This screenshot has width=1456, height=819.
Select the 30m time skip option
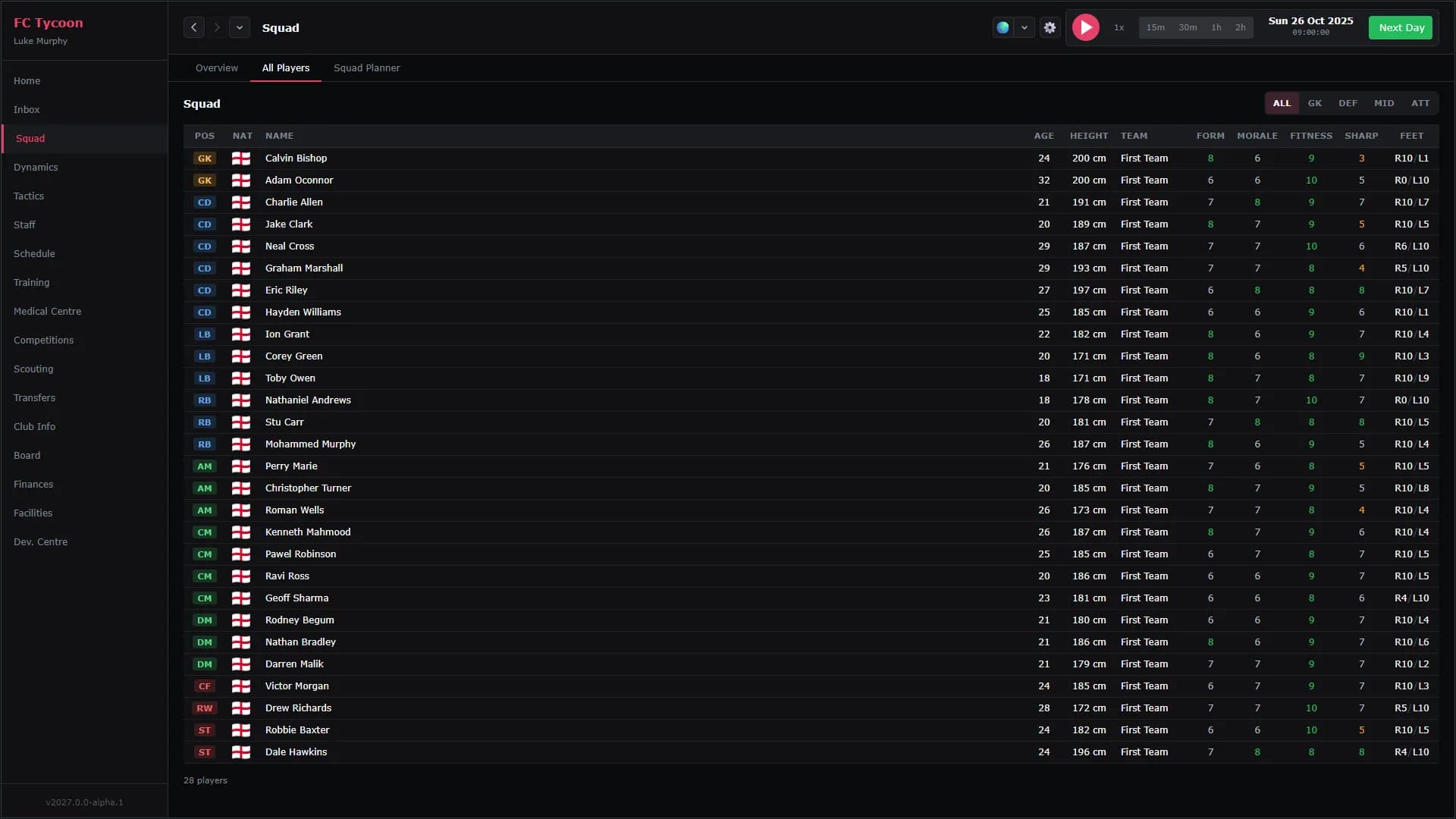1188,27
